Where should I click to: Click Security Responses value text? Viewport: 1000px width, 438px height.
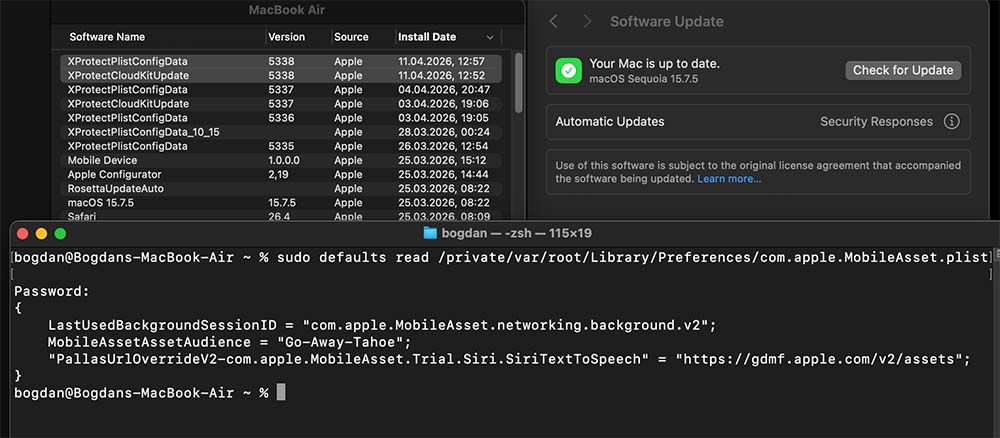pyautogui.click(x=876, y=122)
